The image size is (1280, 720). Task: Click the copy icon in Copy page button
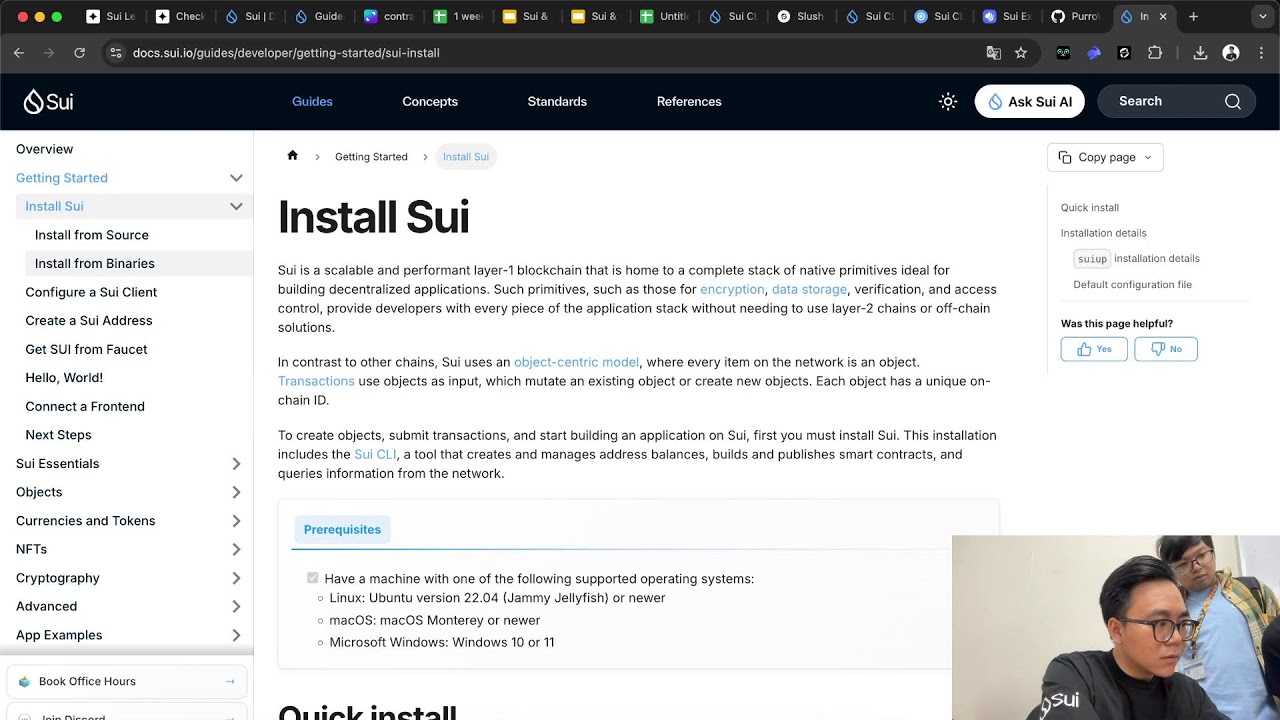click(x=1065, y=157)
